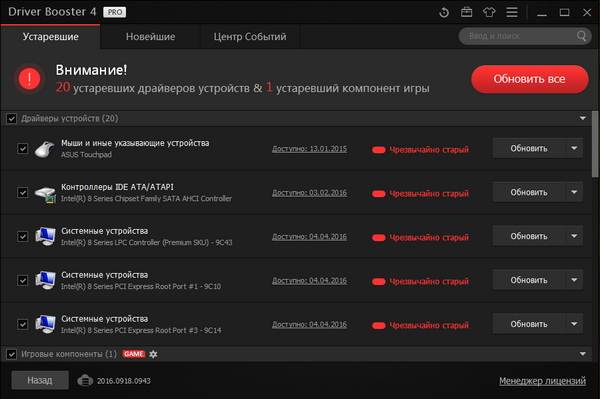Open Доступно: 04.04.2016 link for Root Port #1
Screen dimensions: 600x399
[x=310, y=281]
